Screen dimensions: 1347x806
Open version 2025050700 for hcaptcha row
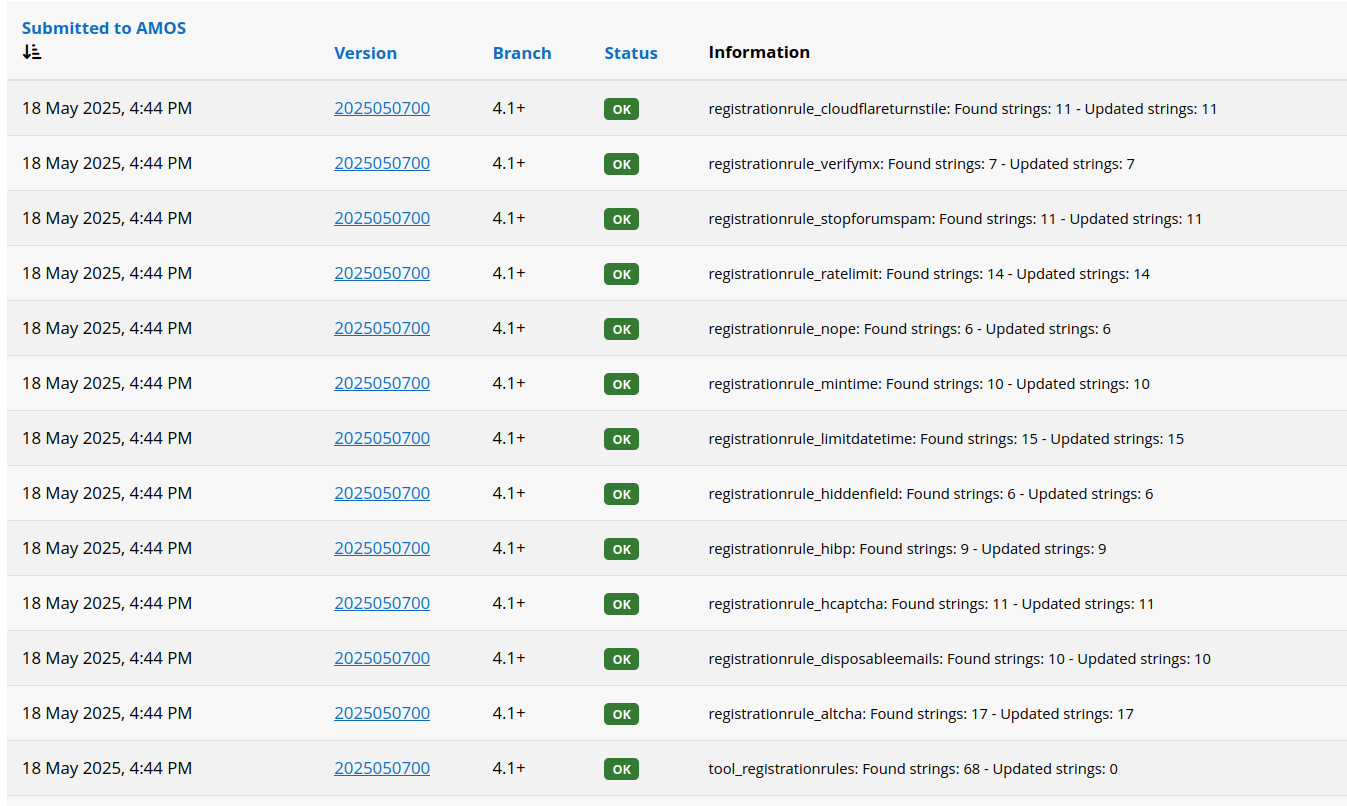[x=382, y=603]
